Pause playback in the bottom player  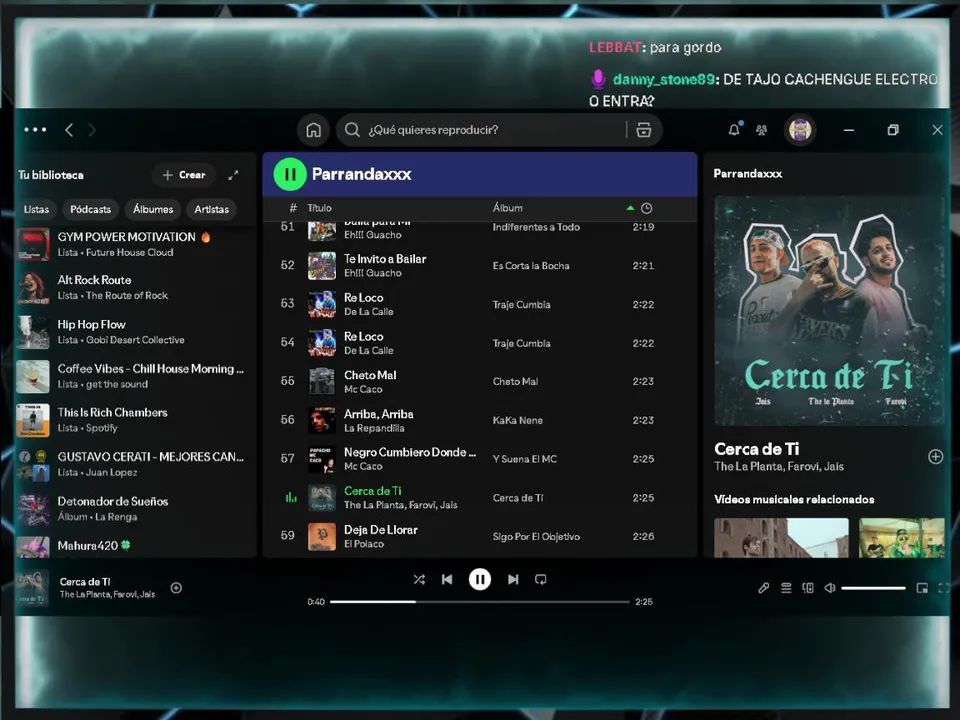479,579
